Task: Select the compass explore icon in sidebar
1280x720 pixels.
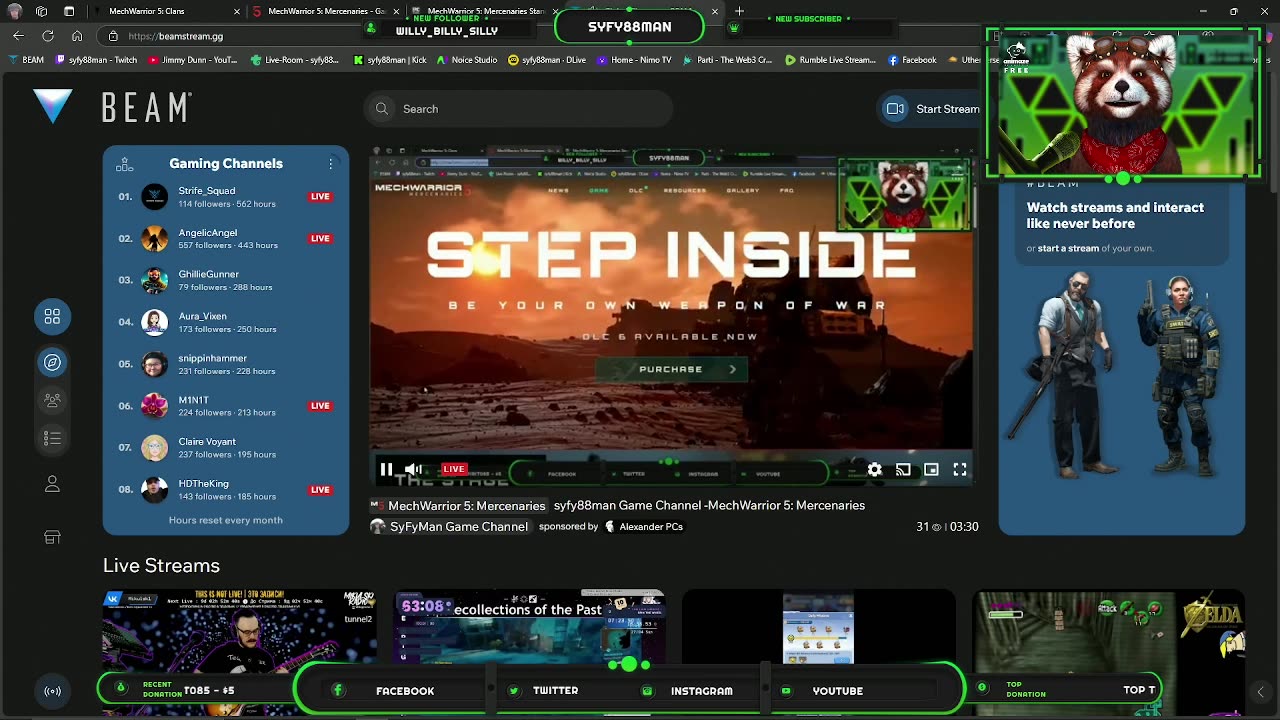Action: click(52, 362)
